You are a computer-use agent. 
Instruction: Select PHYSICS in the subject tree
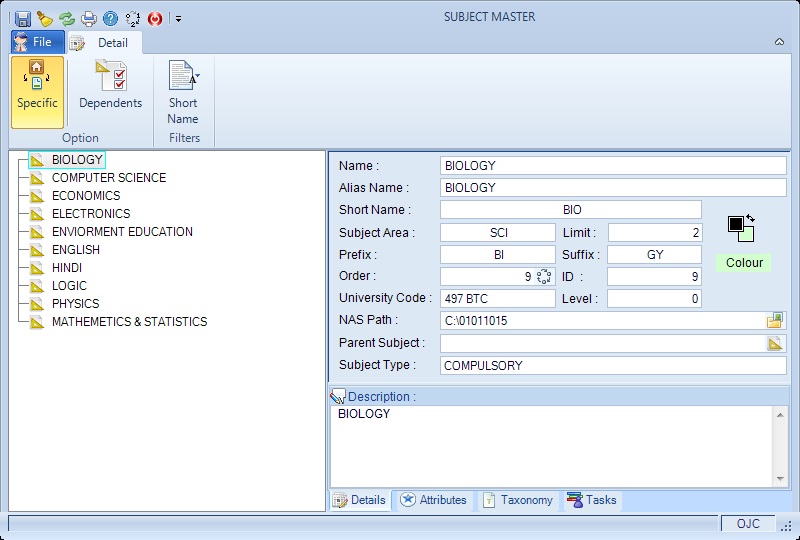pos(76,304)
